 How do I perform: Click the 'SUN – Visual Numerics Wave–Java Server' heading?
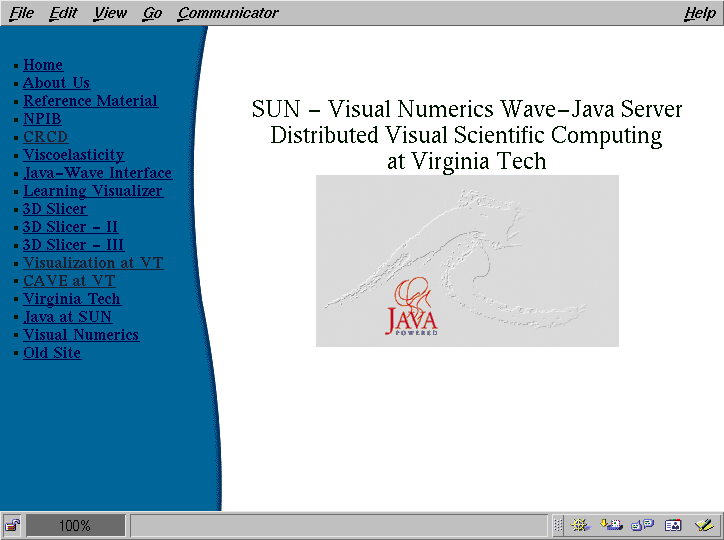(467, 109)
